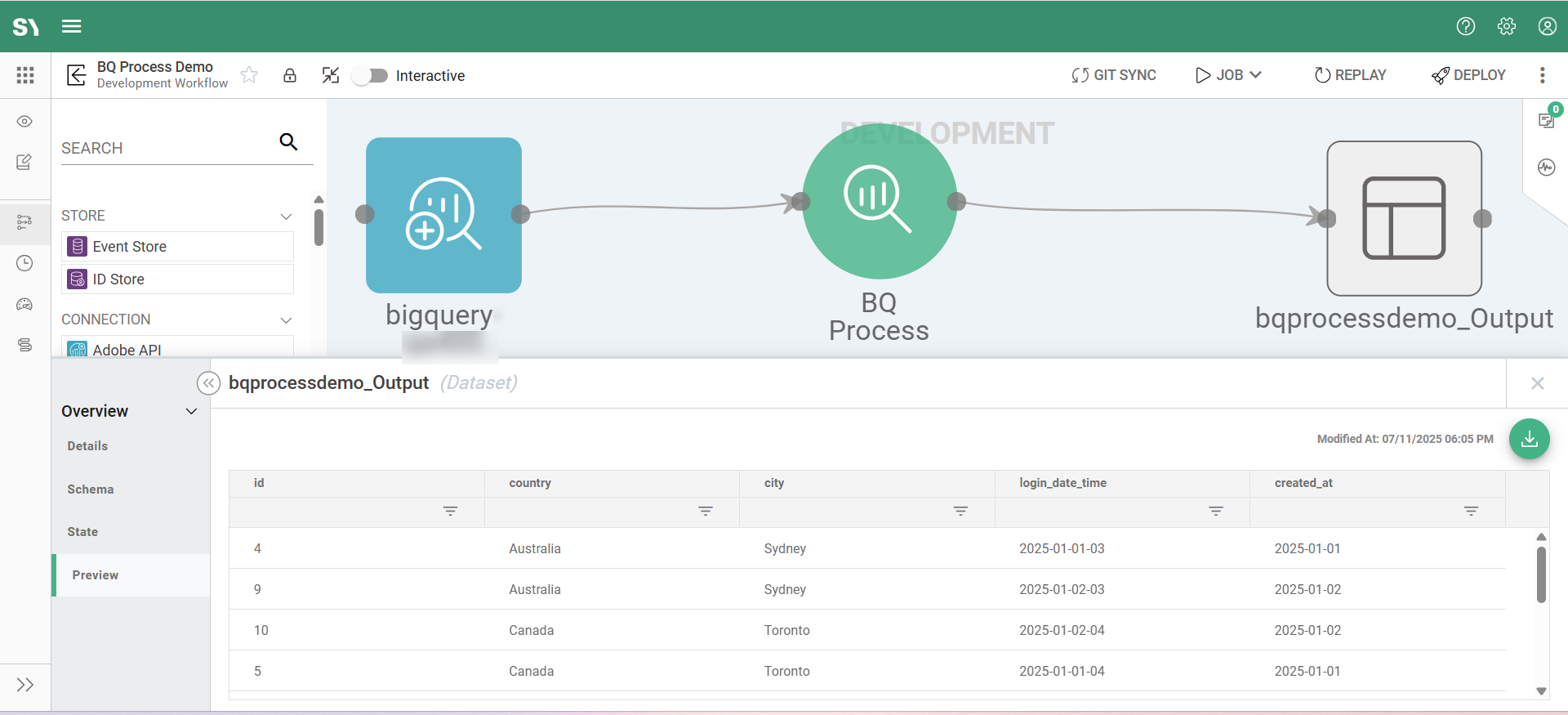
Task: Favorite the workflow with the star icon
Action: click(x=250, y=76)
